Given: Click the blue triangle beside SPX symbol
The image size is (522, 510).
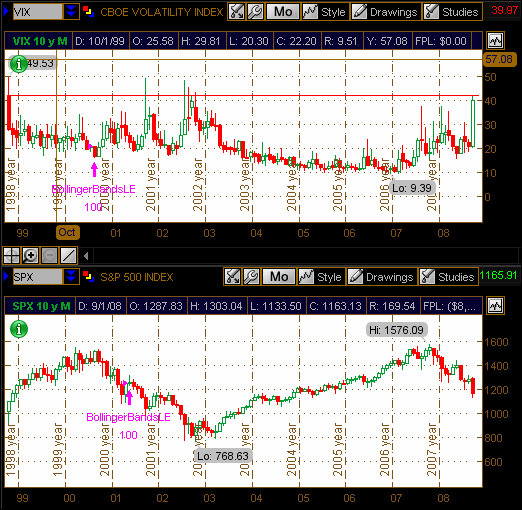Looking at the screenshot, I should 6,276.
